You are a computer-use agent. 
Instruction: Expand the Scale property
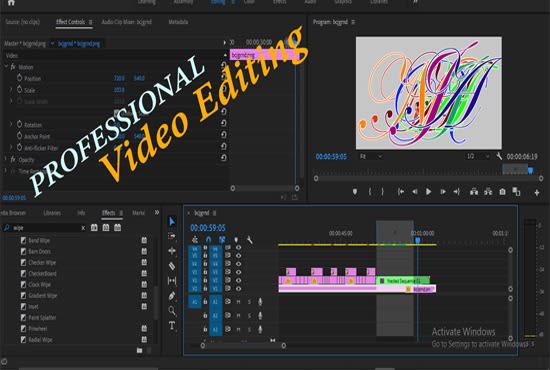(11, 90)
